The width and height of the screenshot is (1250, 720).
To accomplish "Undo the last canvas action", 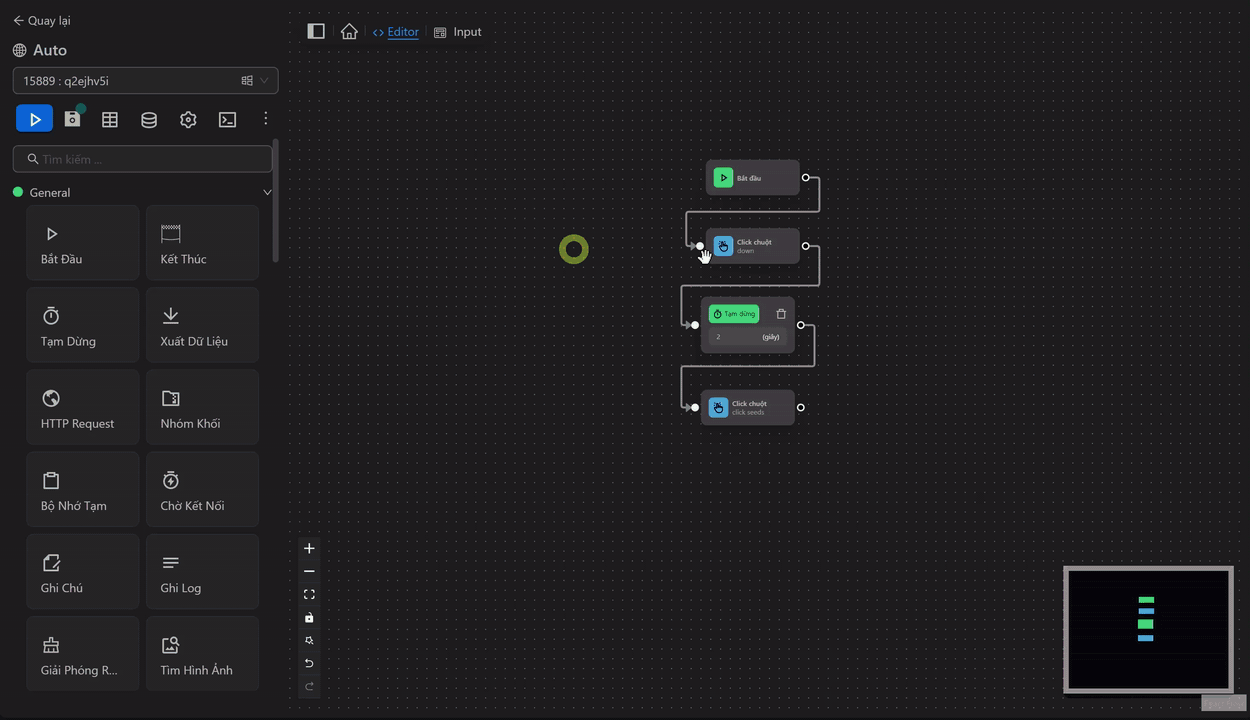I will tap(309, 664).
